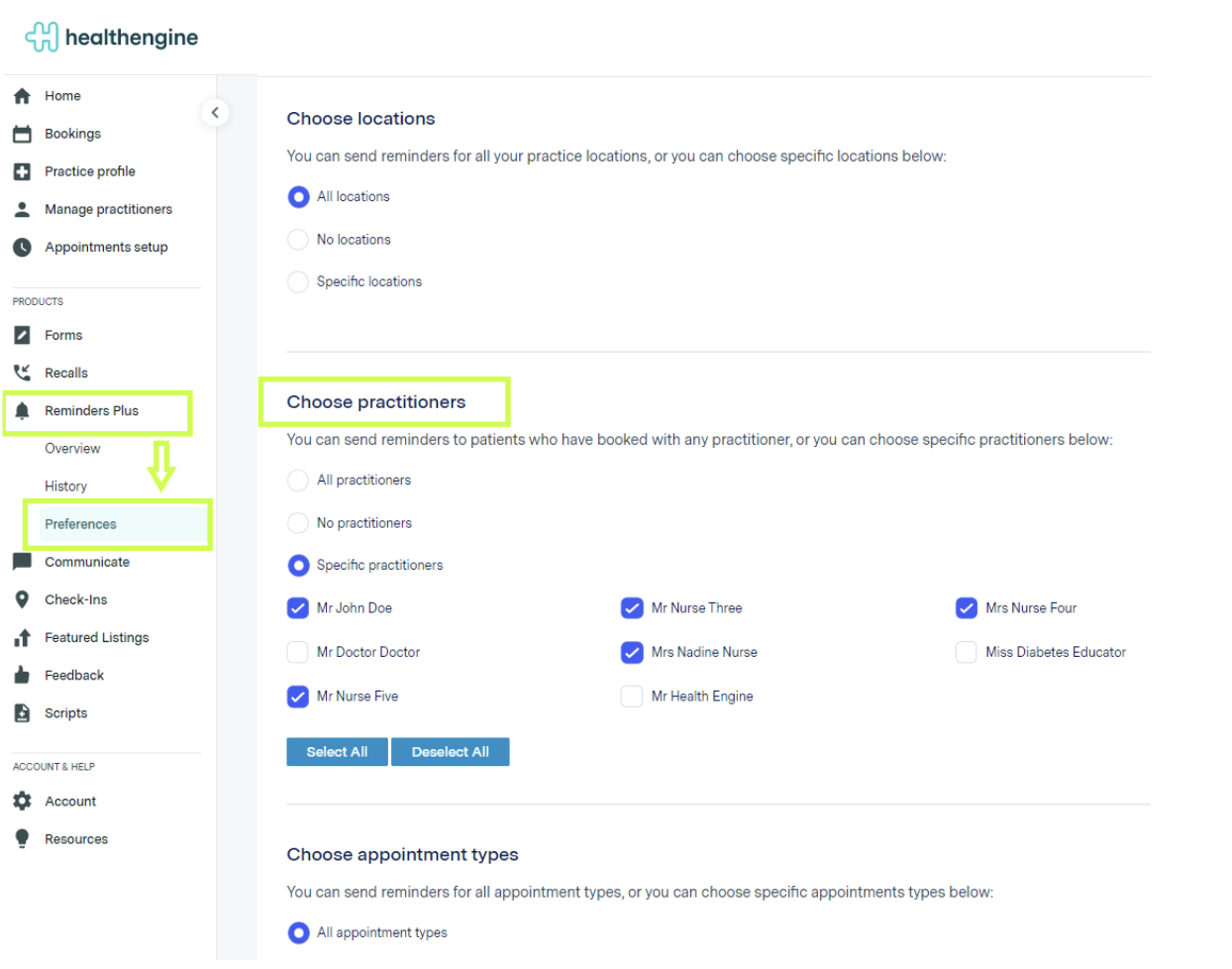Image resolution: width=1232 pixels, height=969 pixels.
Task: Select the All practitioners radio button
Action: 298,481
